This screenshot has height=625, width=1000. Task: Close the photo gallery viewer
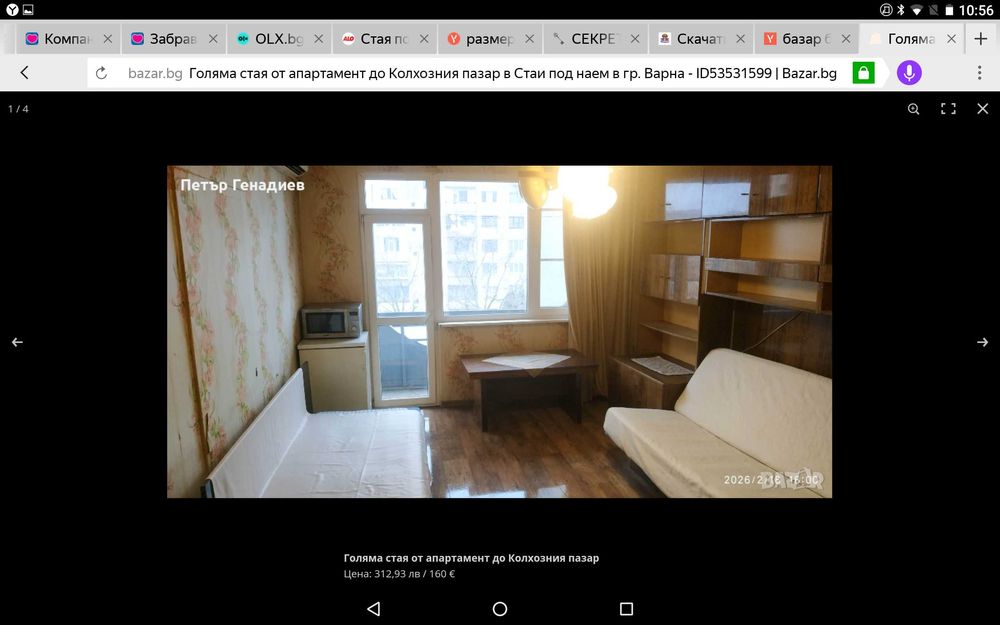983,109
